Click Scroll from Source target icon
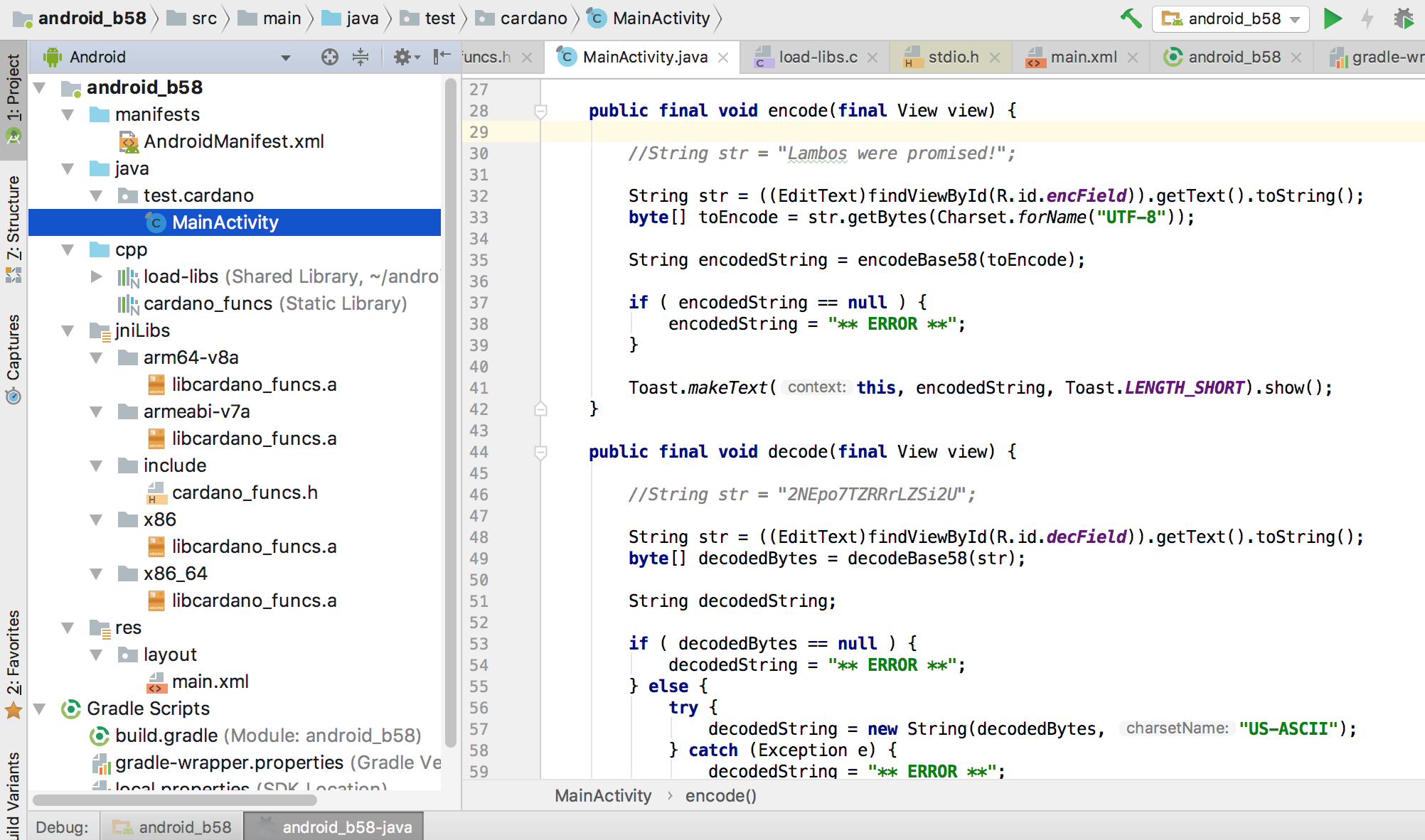The image size is (1425, 840). tap(329, 57)
